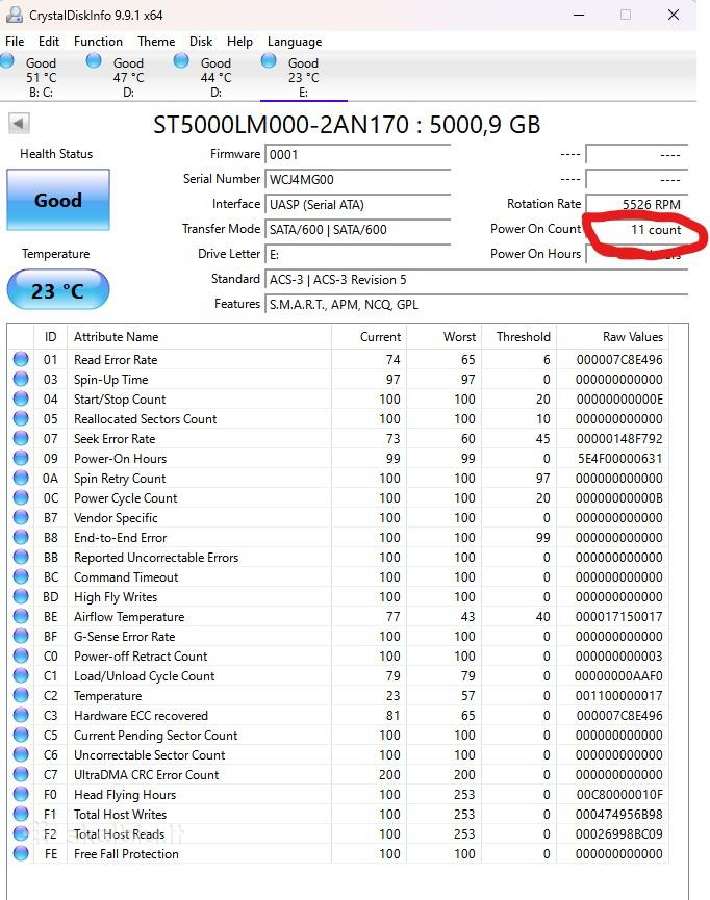The height and width of the screenshot is (900, 710).
Task: Click the Firmware field 0001
Action: (358, 154)
